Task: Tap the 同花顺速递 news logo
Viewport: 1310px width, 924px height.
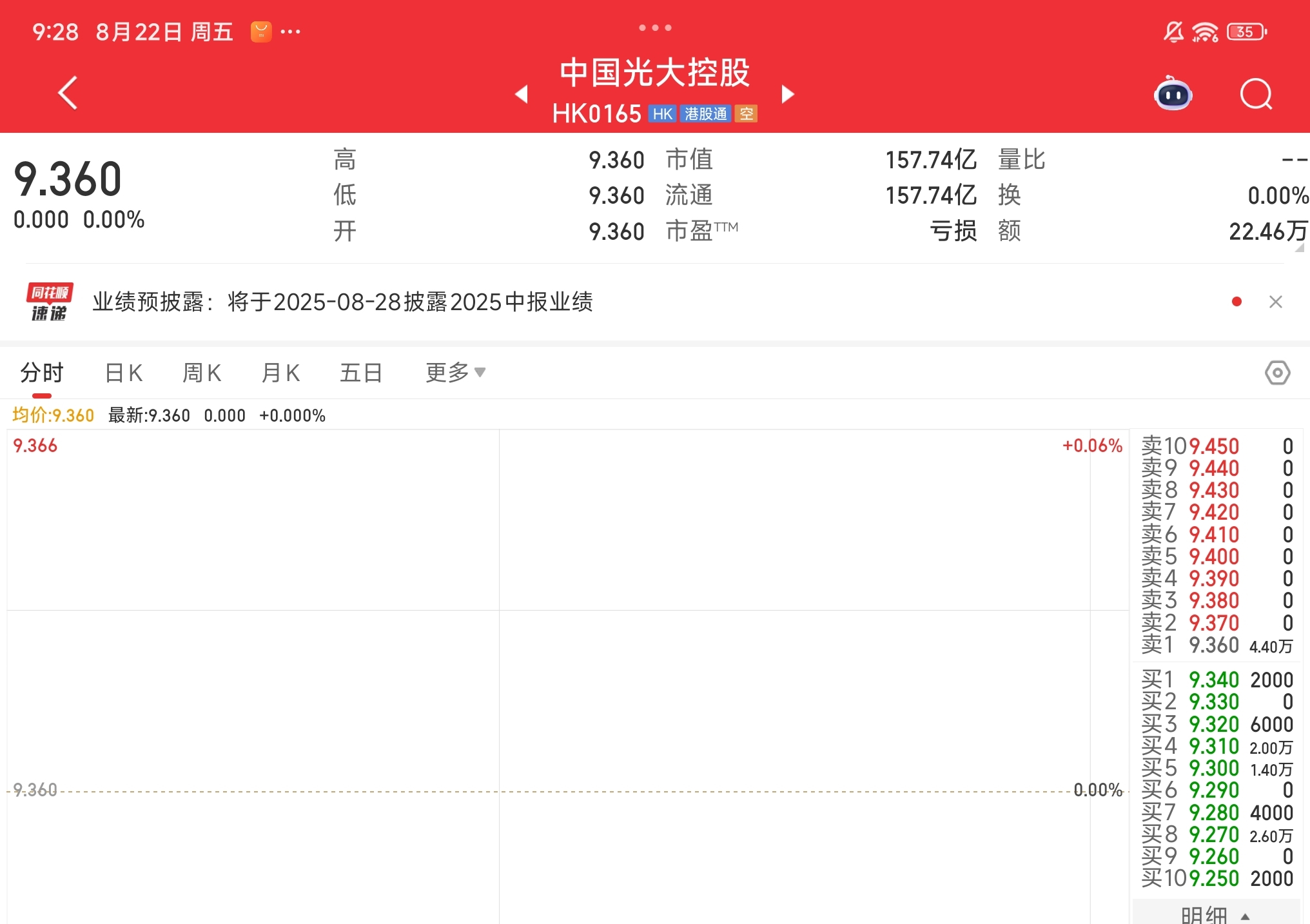Action: (49, 302)
